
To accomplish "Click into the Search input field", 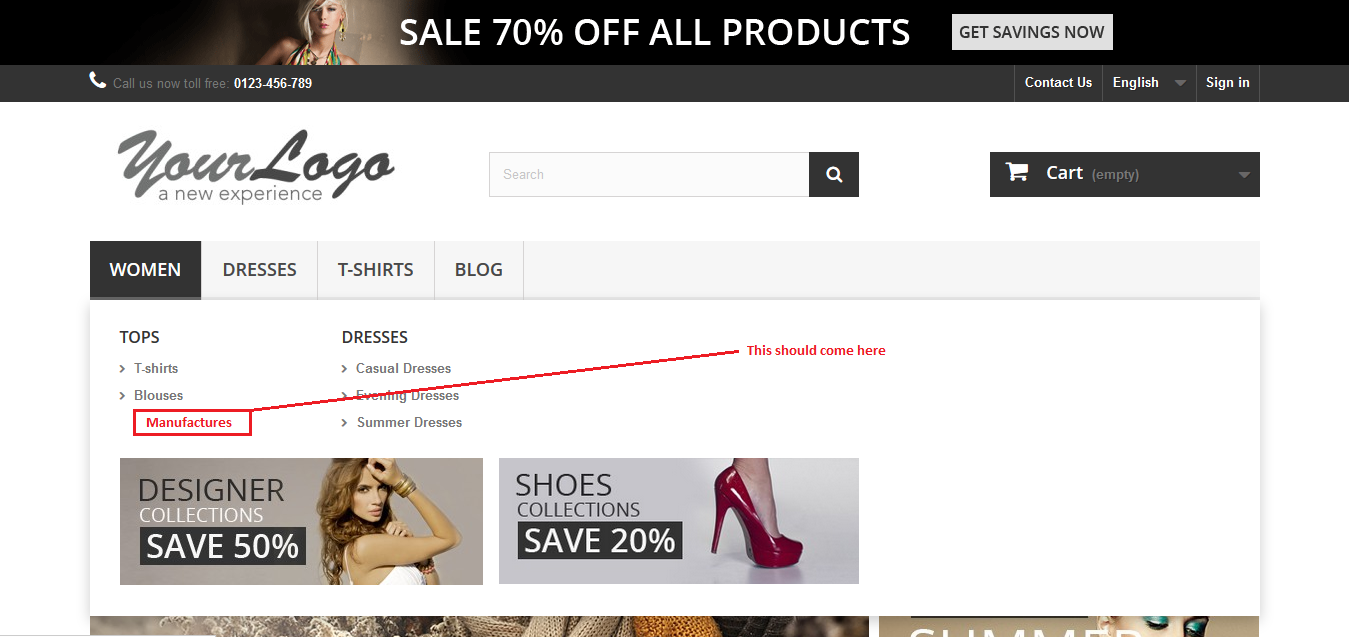I will (x=649, y=174).
